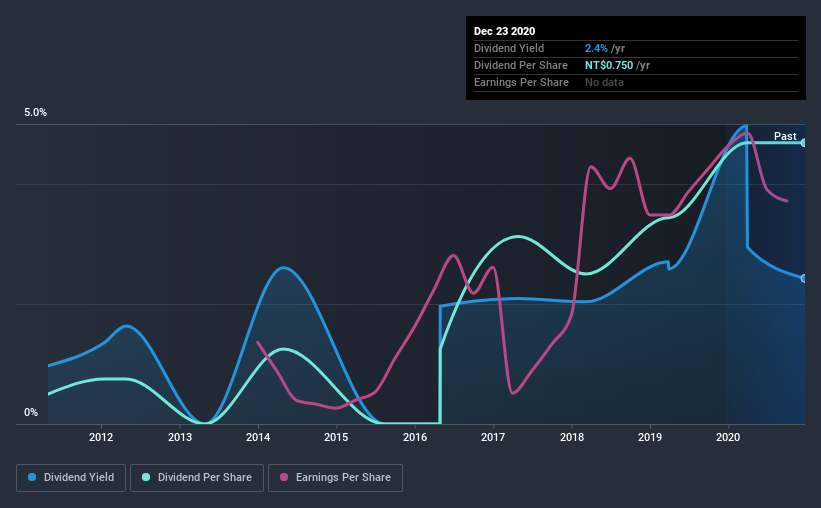Click the teal Dividend Per Share legend dot
821x508 pixels.
tap(146, 477)
